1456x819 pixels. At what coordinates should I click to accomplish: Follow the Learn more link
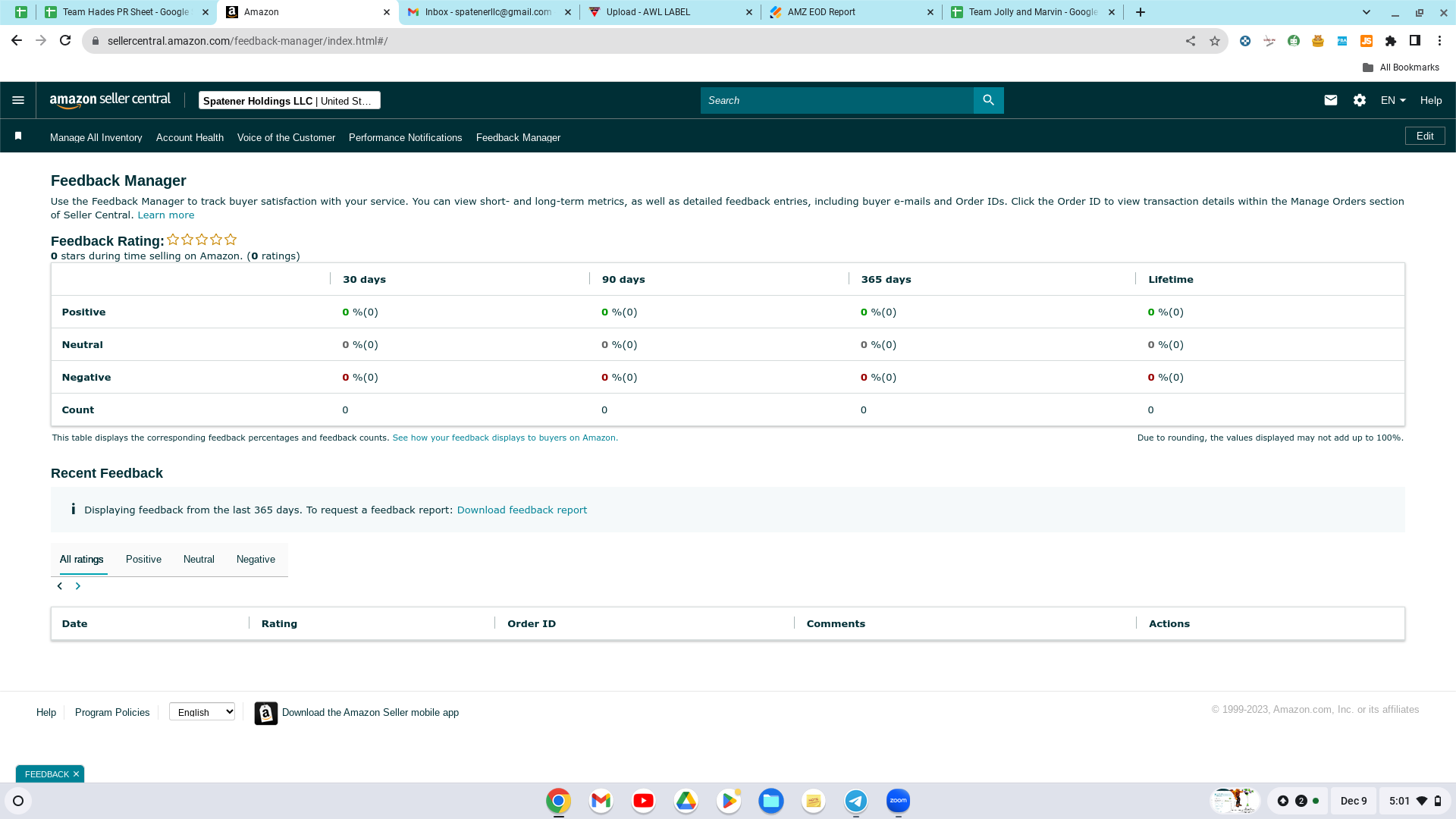coord(166,215)
